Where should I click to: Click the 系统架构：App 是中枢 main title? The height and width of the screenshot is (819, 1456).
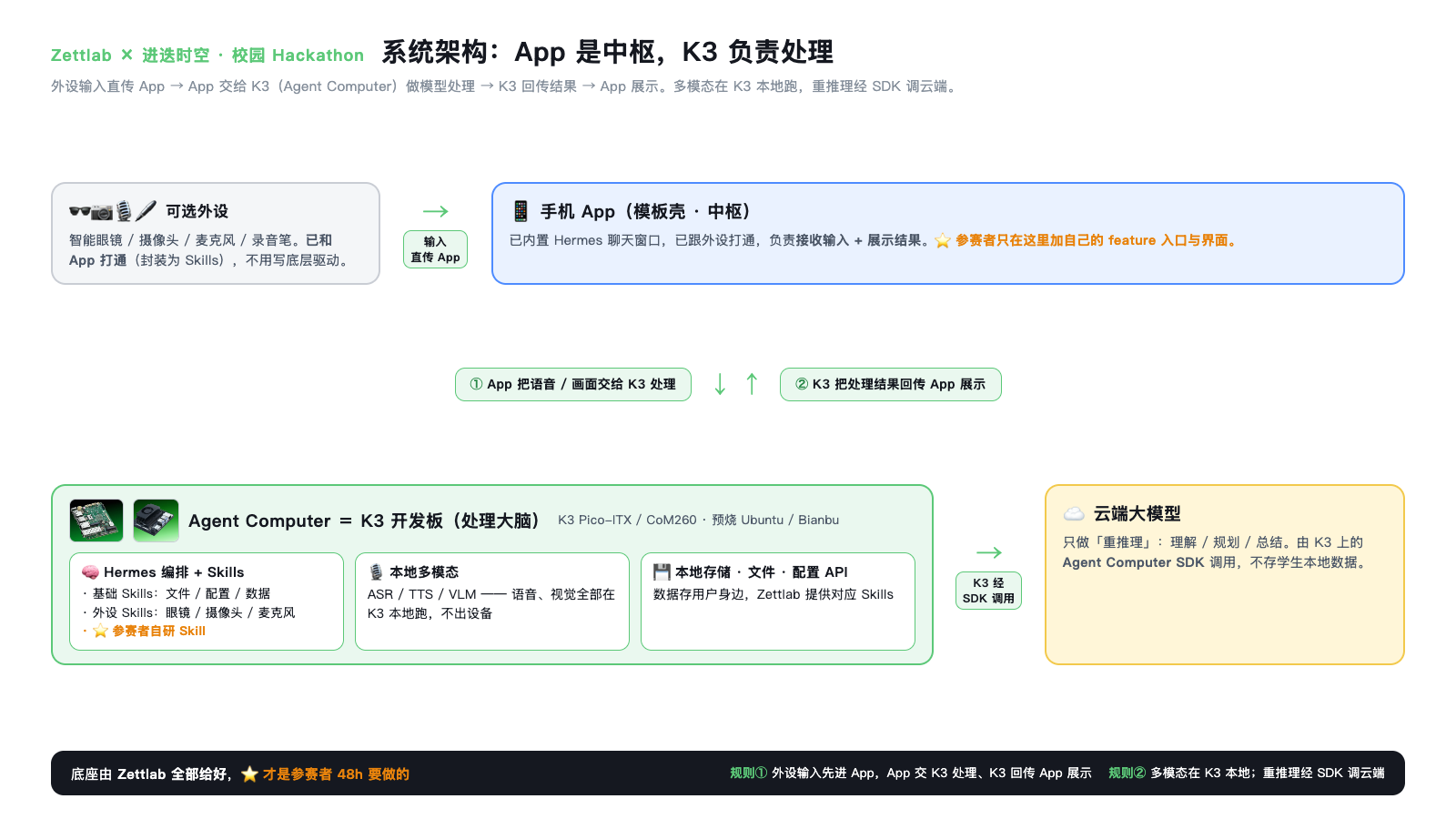[x=607, y=52]
